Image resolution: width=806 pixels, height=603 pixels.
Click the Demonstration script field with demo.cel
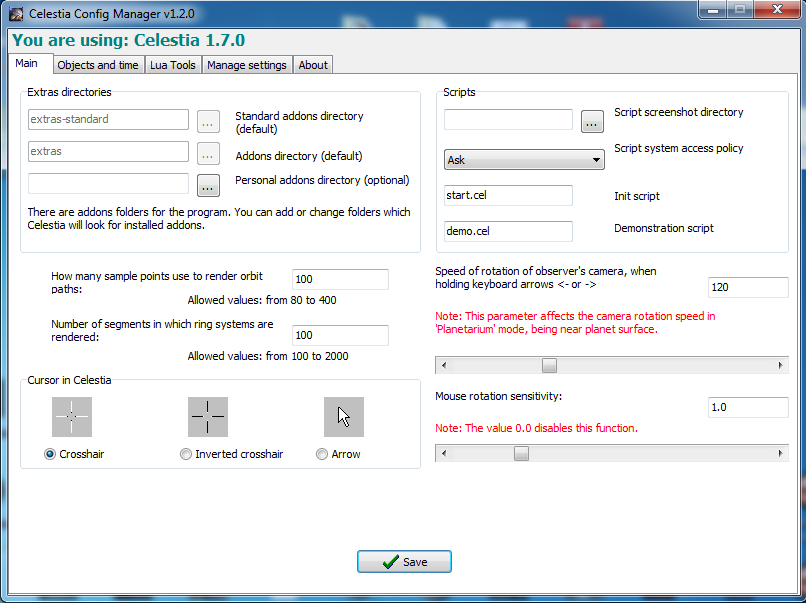pyautogui.click(x=508, y=231)
